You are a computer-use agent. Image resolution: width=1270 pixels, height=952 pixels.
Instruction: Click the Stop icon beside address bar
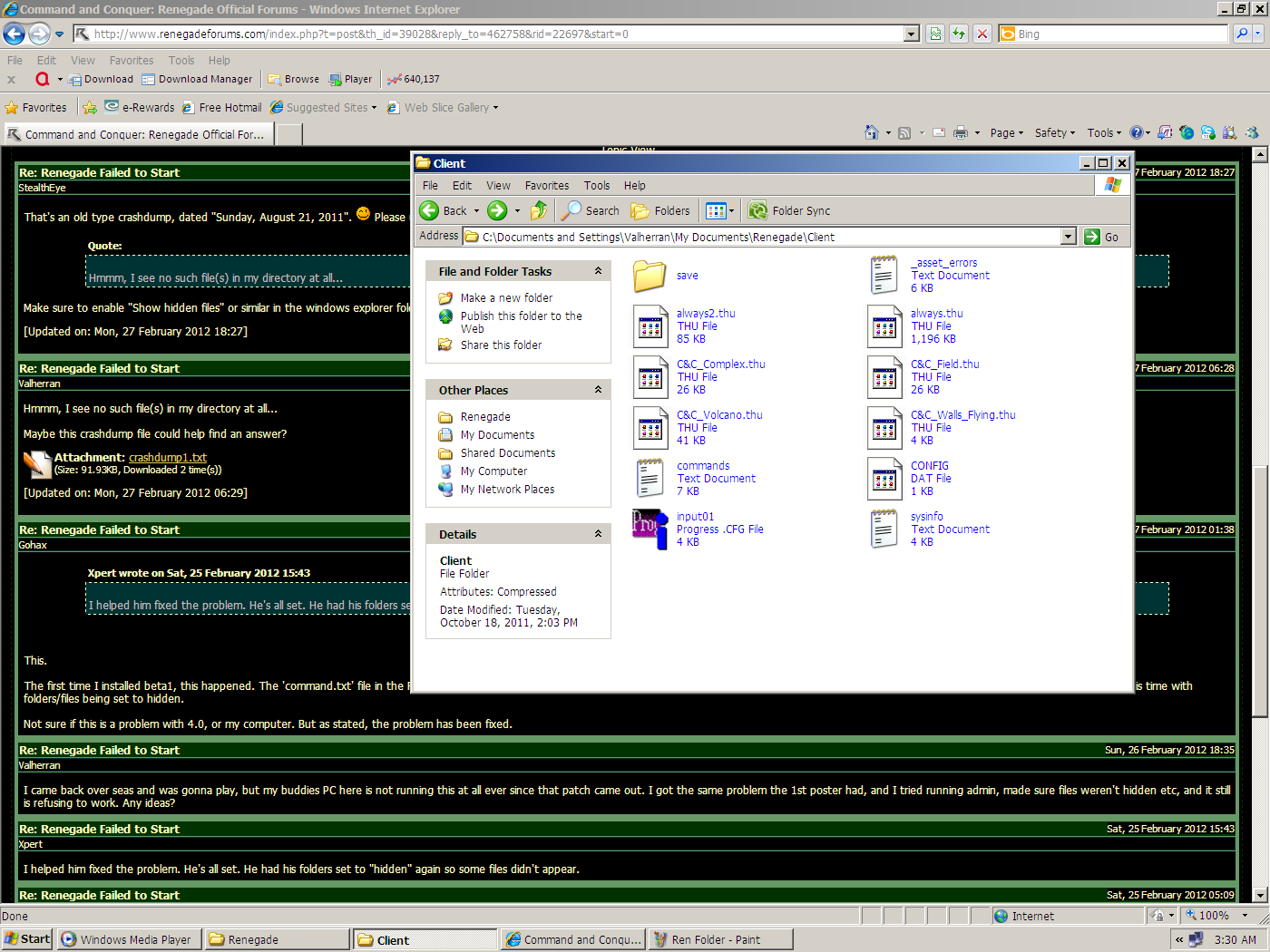[x=982, y=34]
